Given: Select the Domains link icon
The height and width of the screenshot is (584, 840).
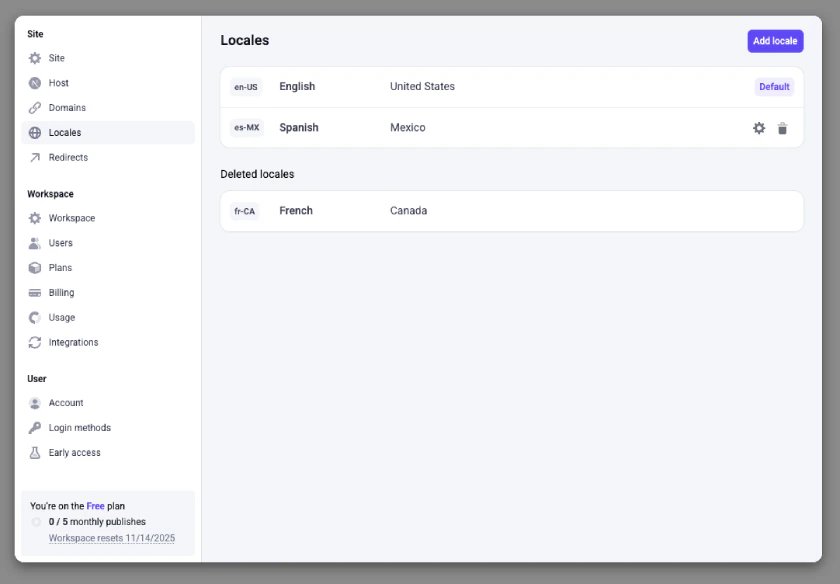Looking at the screenshot, I should click(x=33, y=107).
